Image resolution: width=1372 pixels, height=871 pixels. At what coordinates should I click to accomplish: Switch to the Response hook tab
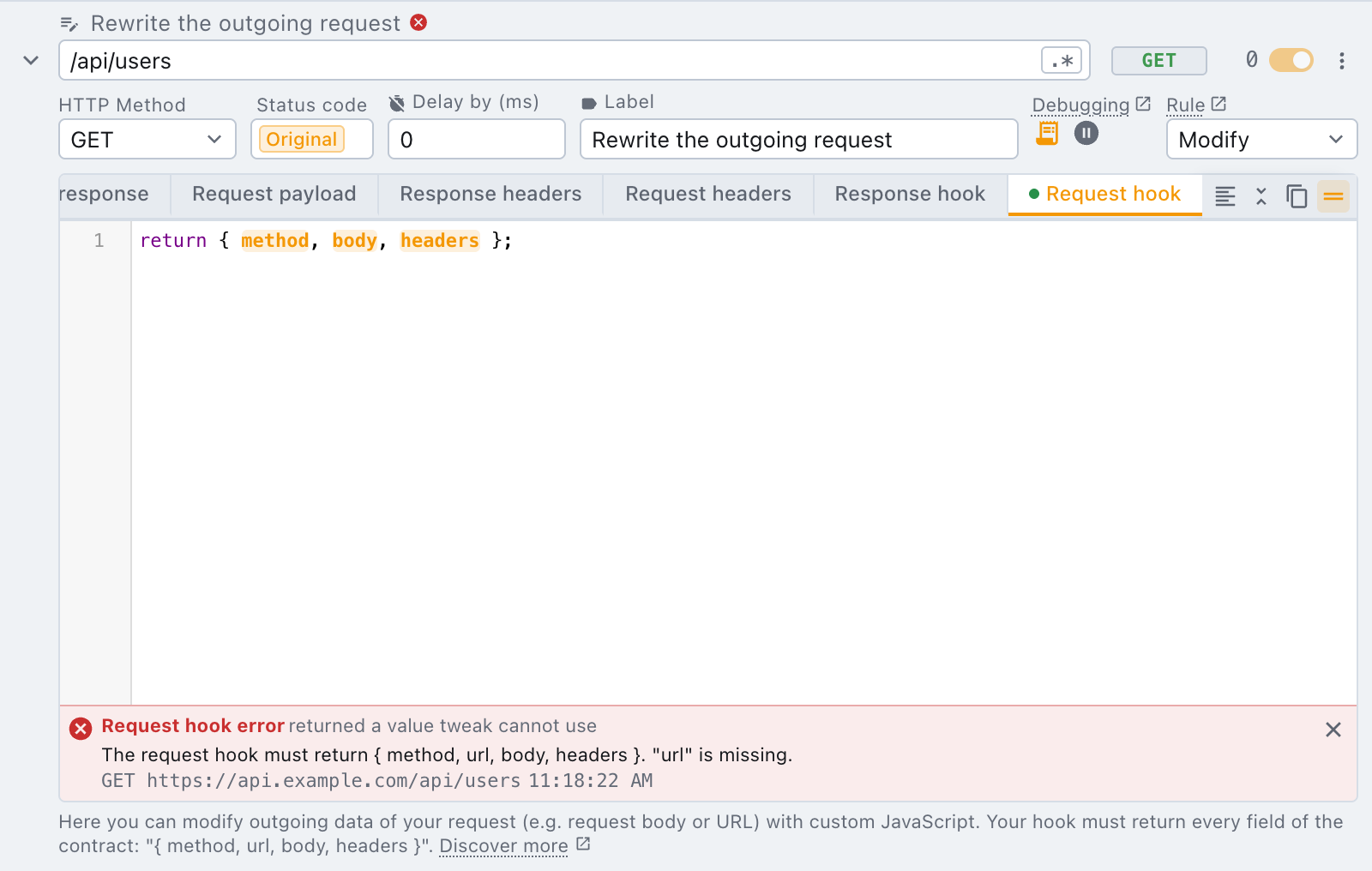910,194
